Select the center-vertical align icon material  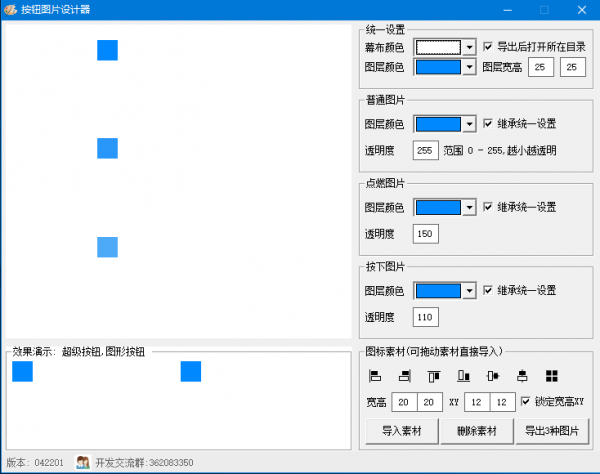click(x=522, y=376)
